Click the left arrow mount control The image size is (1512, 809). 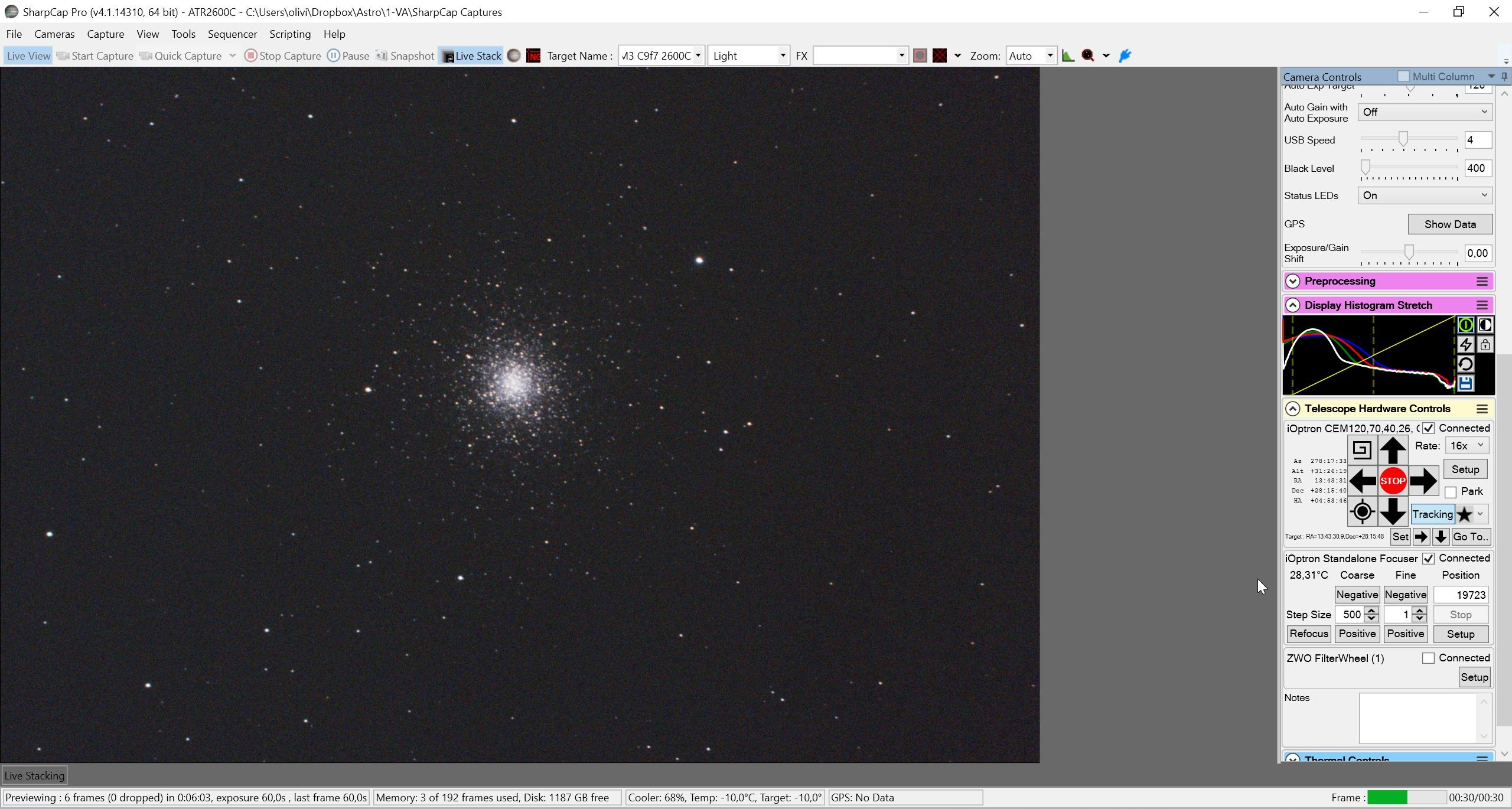pyautogui.click(x=1363, y=481)
